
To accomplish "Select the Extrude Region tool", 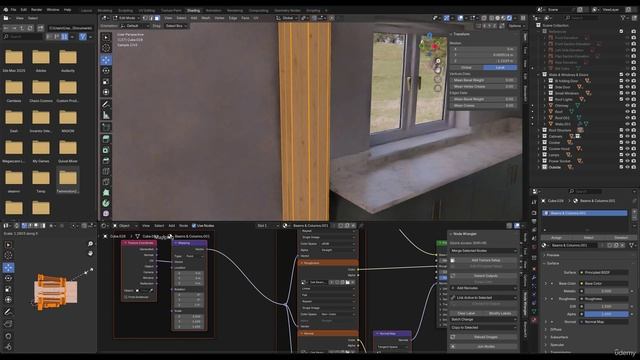I will pyautogui.click(x=106, y=139).
